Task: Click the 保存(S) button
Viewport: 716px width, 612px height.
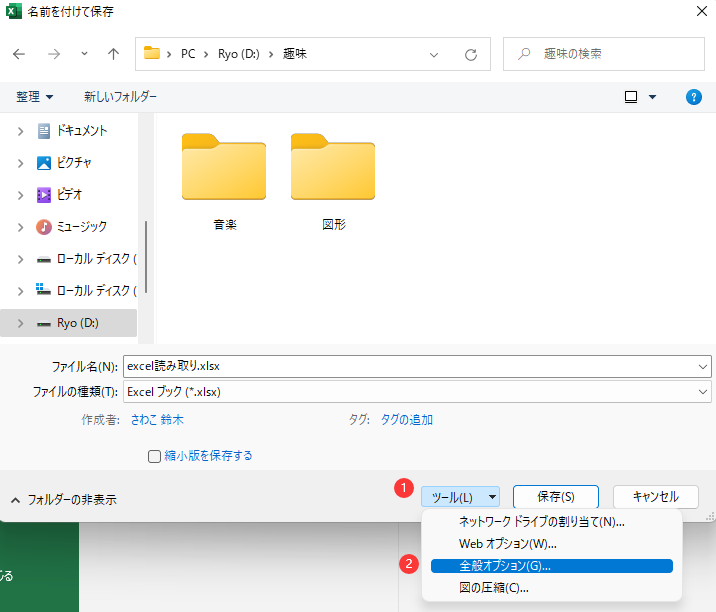Action: pyautogui.click(x=556, y=497)
